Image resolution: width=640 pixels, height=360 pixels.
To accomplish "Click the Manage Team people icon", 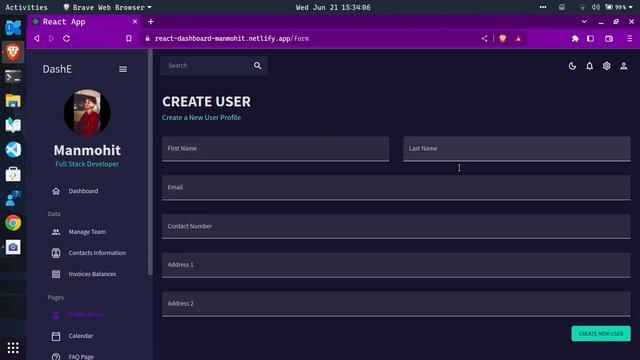I will click(x=56, y=232).
